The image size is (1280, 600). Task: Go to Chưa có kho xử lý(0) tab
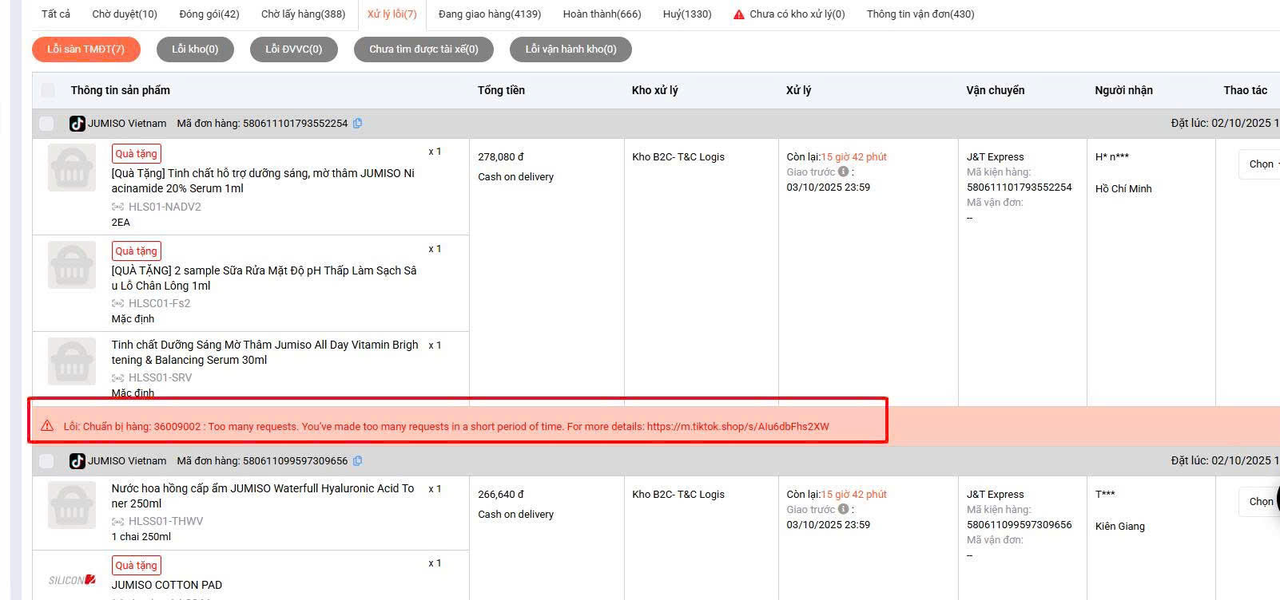tap(789, 14)
